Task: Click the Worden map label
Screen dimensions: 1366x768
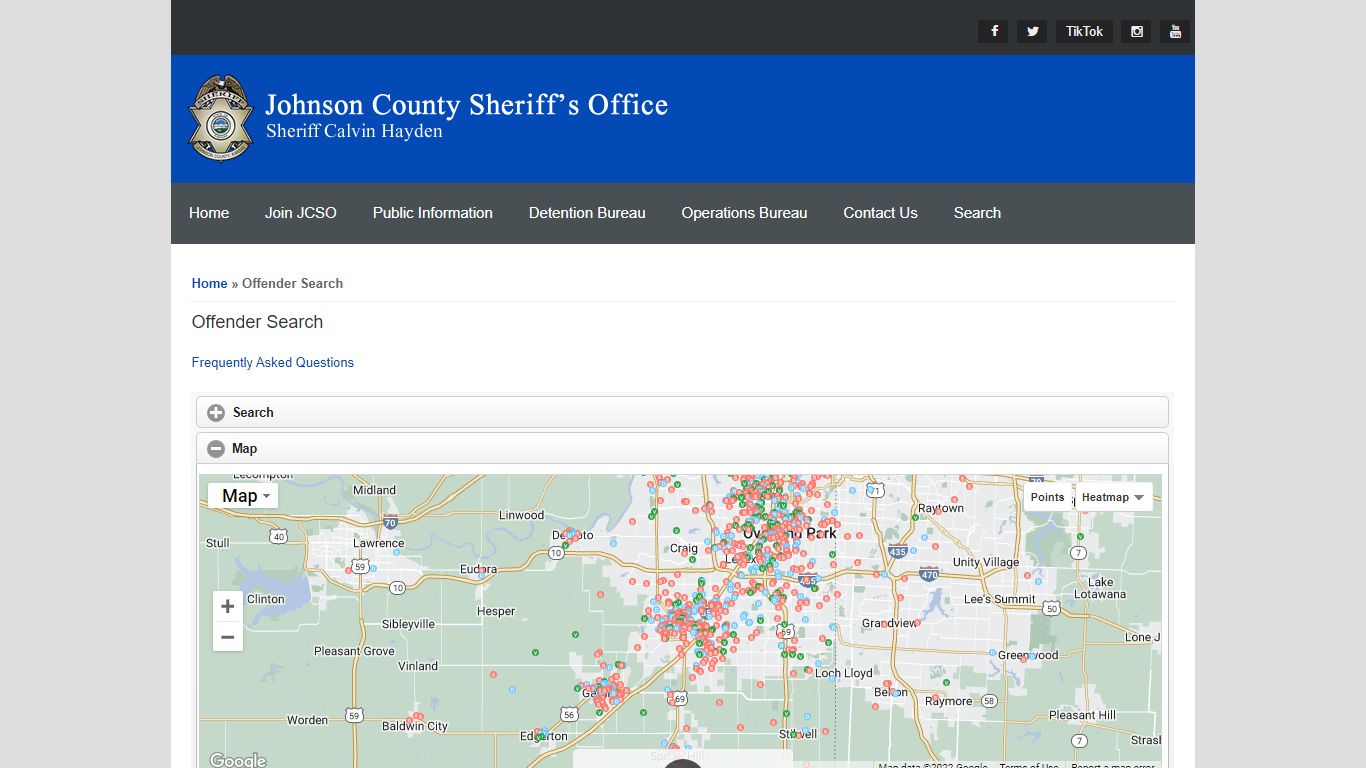Action: [x=307, y=720]
